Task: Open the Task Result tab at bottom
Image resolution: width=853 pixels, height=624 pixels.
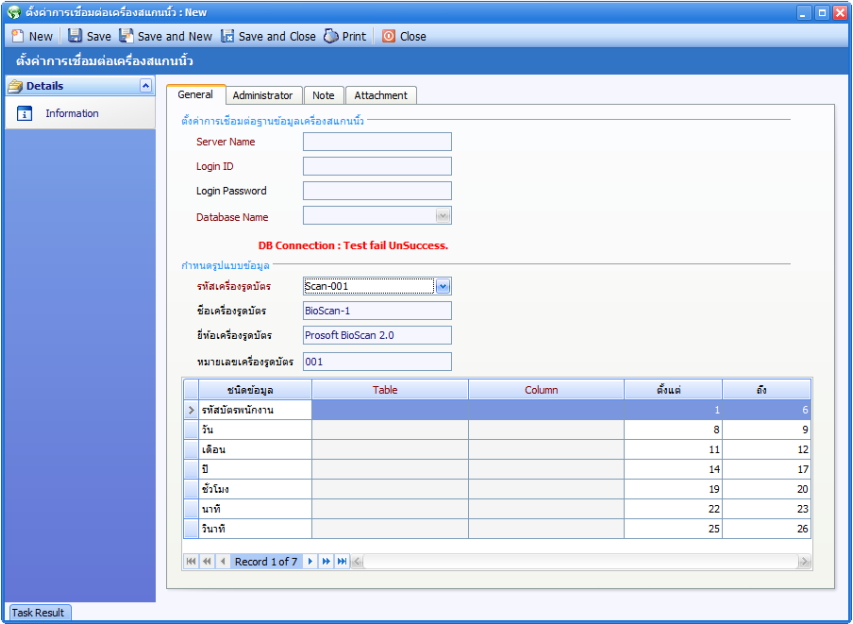Action: pyautogui.click(x=38, y=613)
